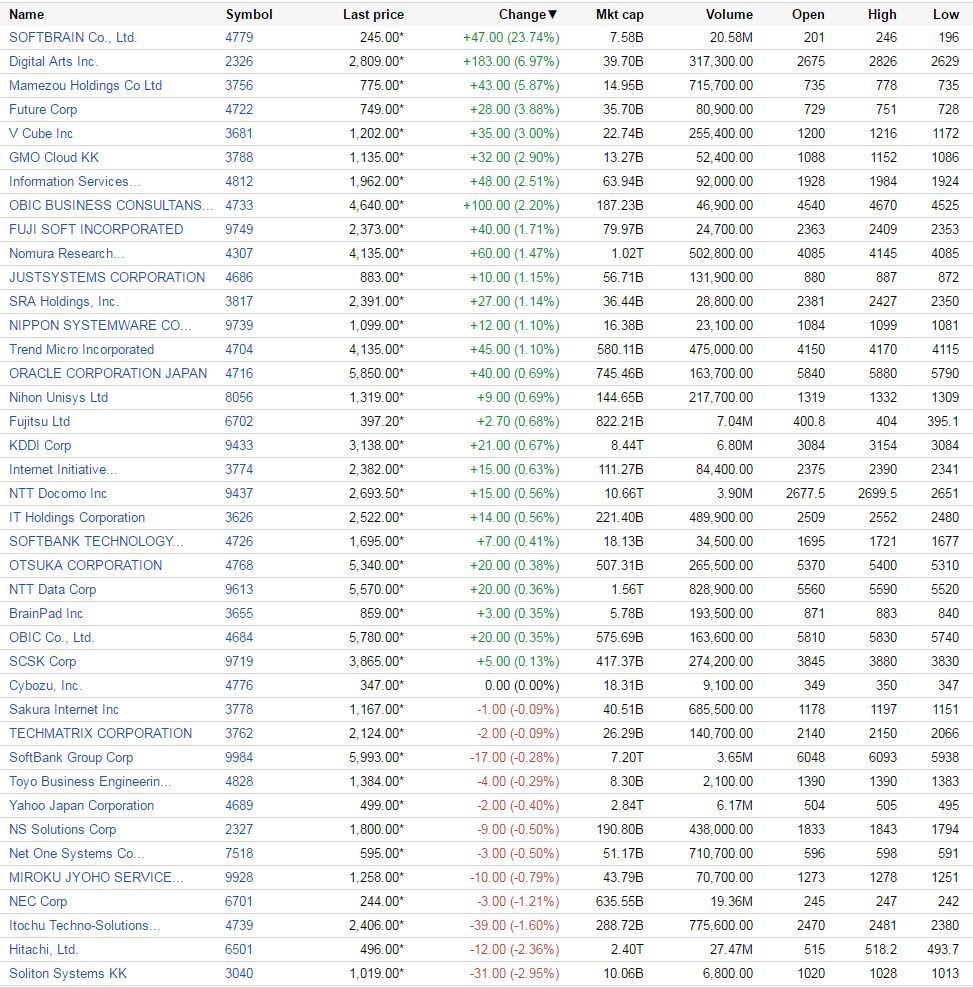
Task: Open OTSUKA CORPORATION link
Action: [x=86, y=565]
